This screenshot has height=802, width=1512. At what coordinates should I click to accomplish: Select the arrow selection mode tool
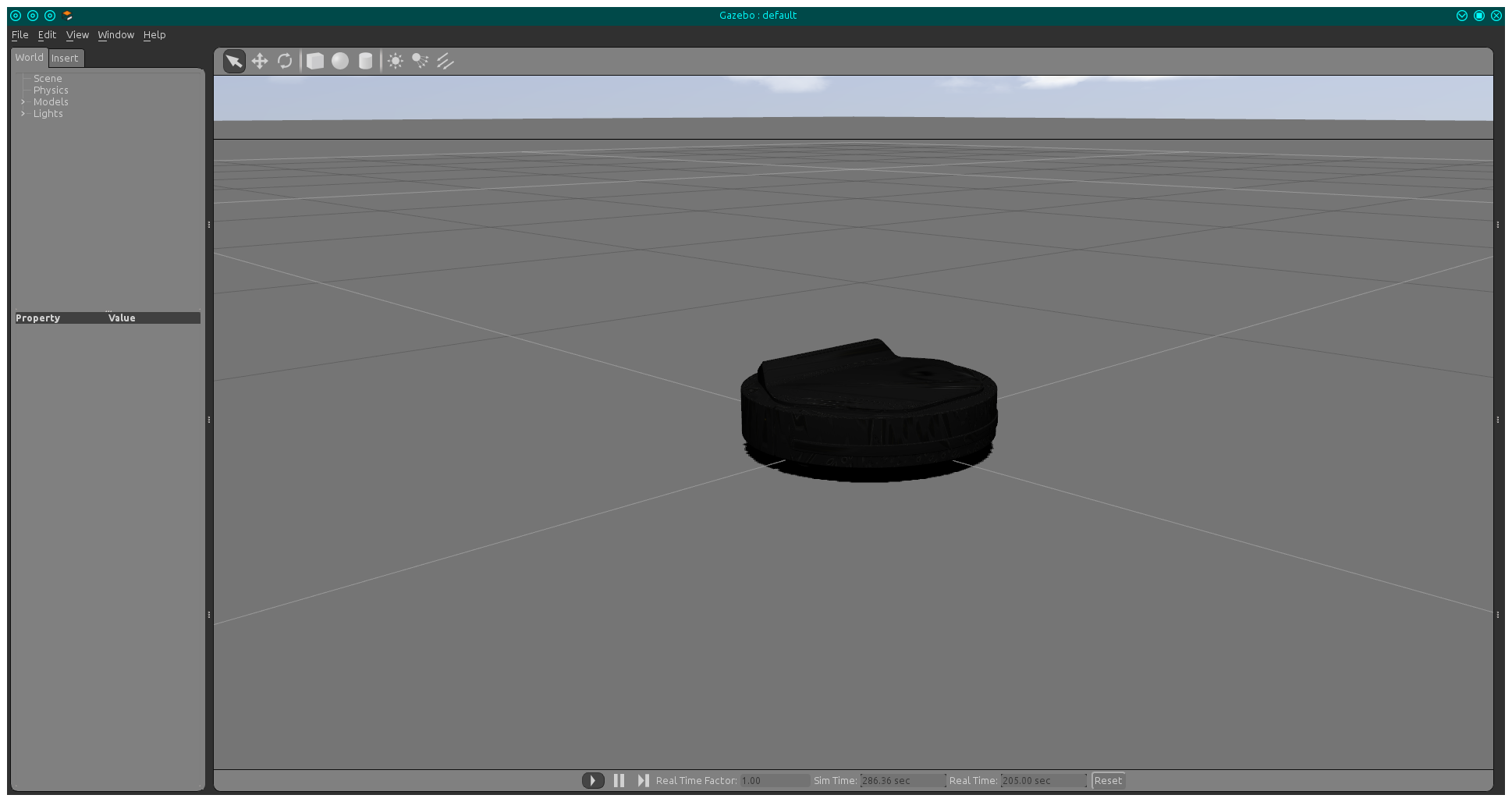click(234, 61)
